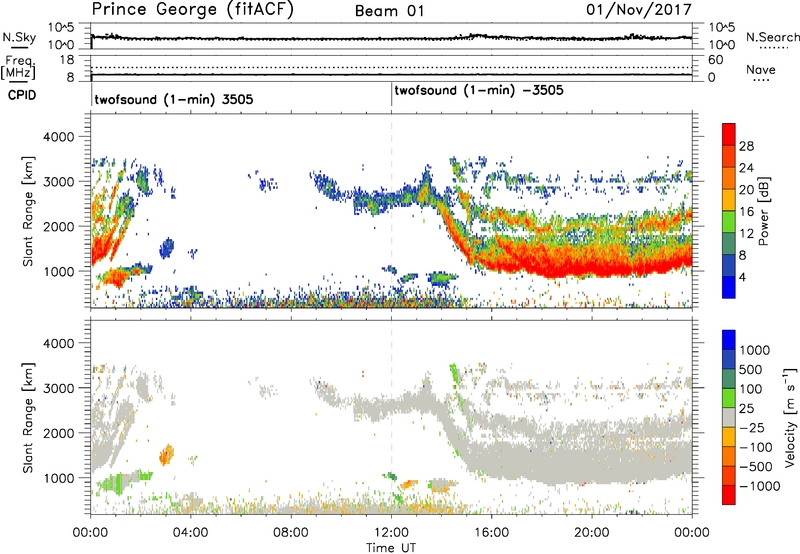Screen dimensions: 800x554
Task: Click the 'N.Search' legend label
Action: 773,37
